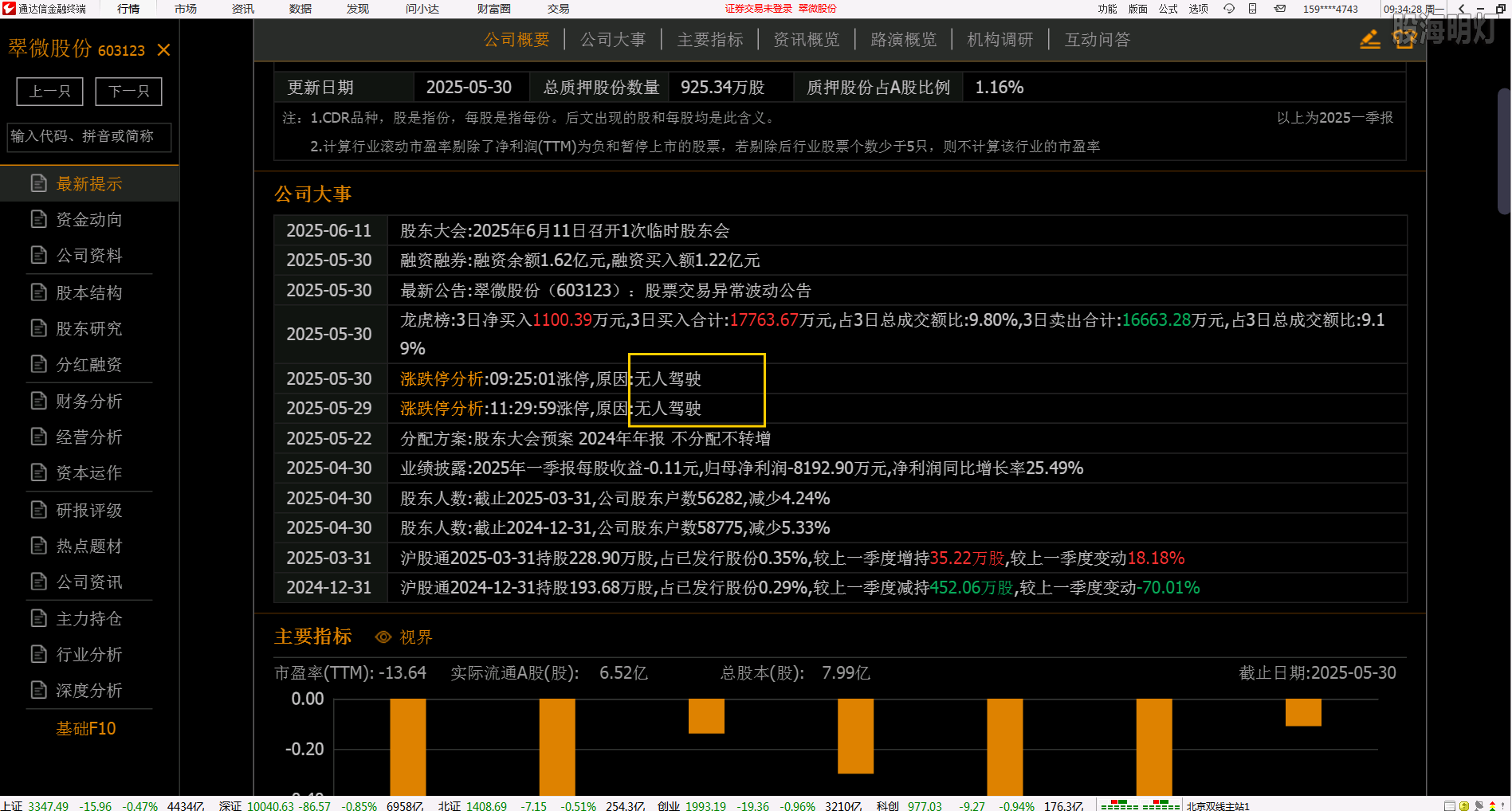
Task: Open the 基础F10 link
Action: (86, 728)
